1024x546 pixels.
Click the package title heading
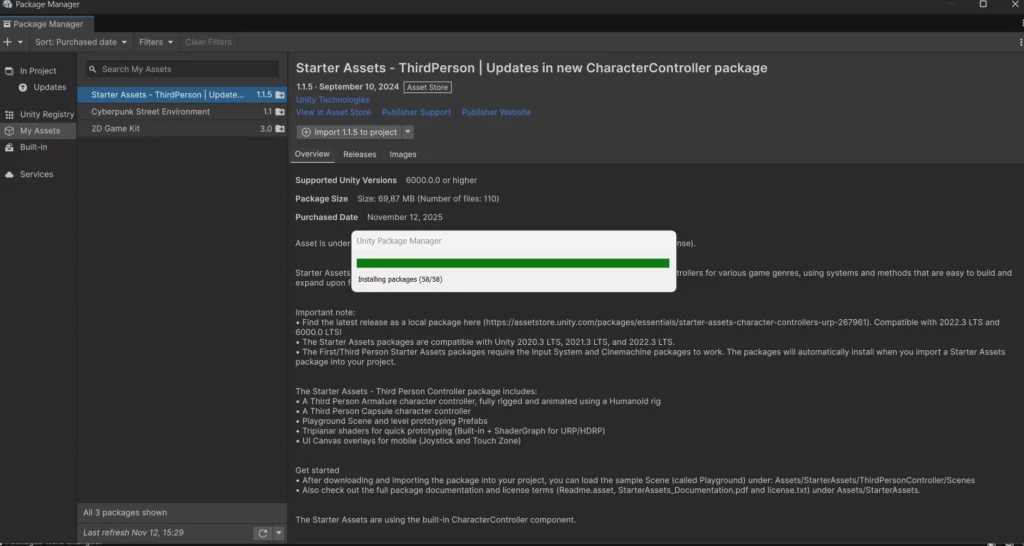pyautogui.click(x=532, y=68)
